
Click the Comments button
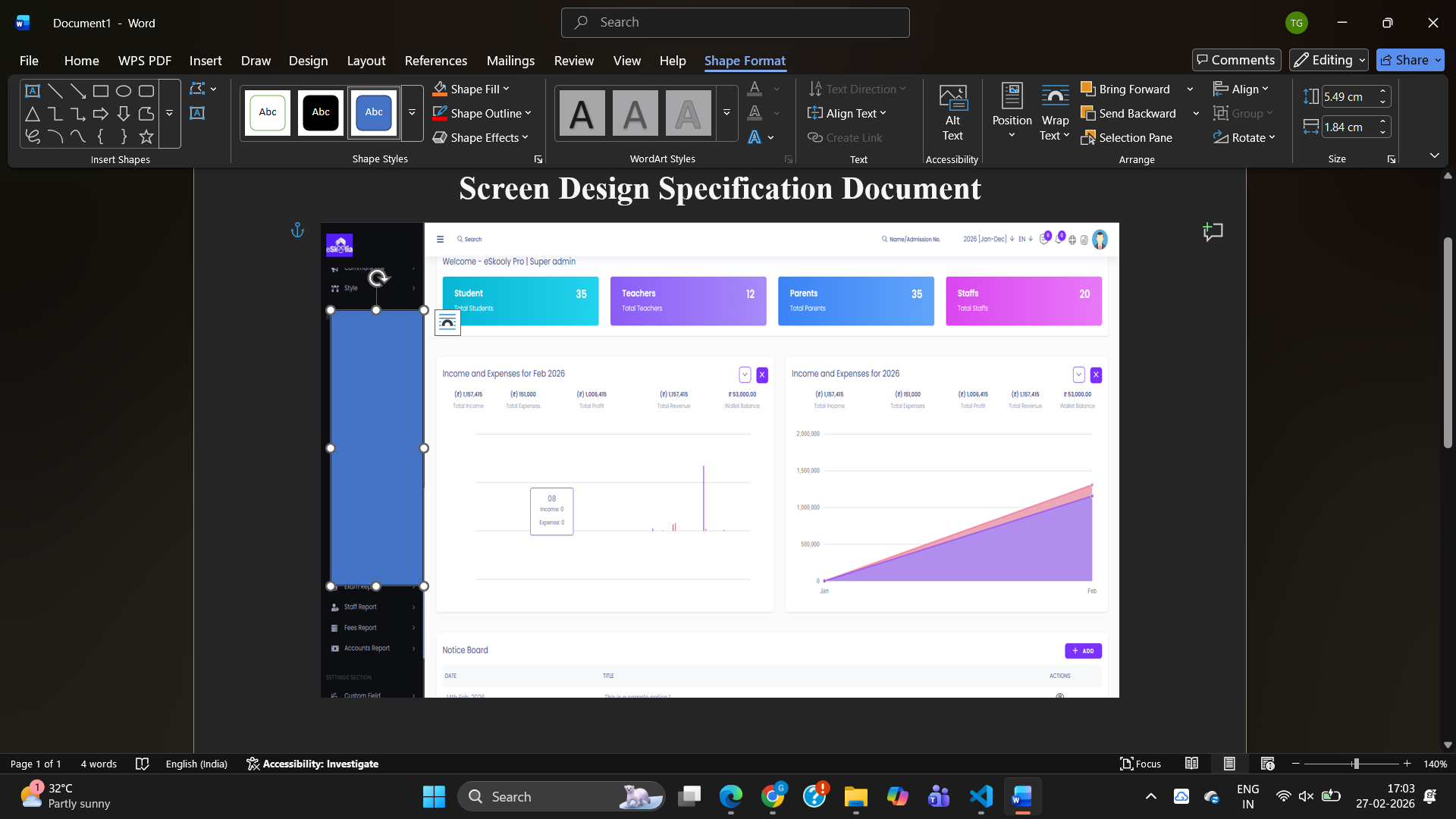1236,60
